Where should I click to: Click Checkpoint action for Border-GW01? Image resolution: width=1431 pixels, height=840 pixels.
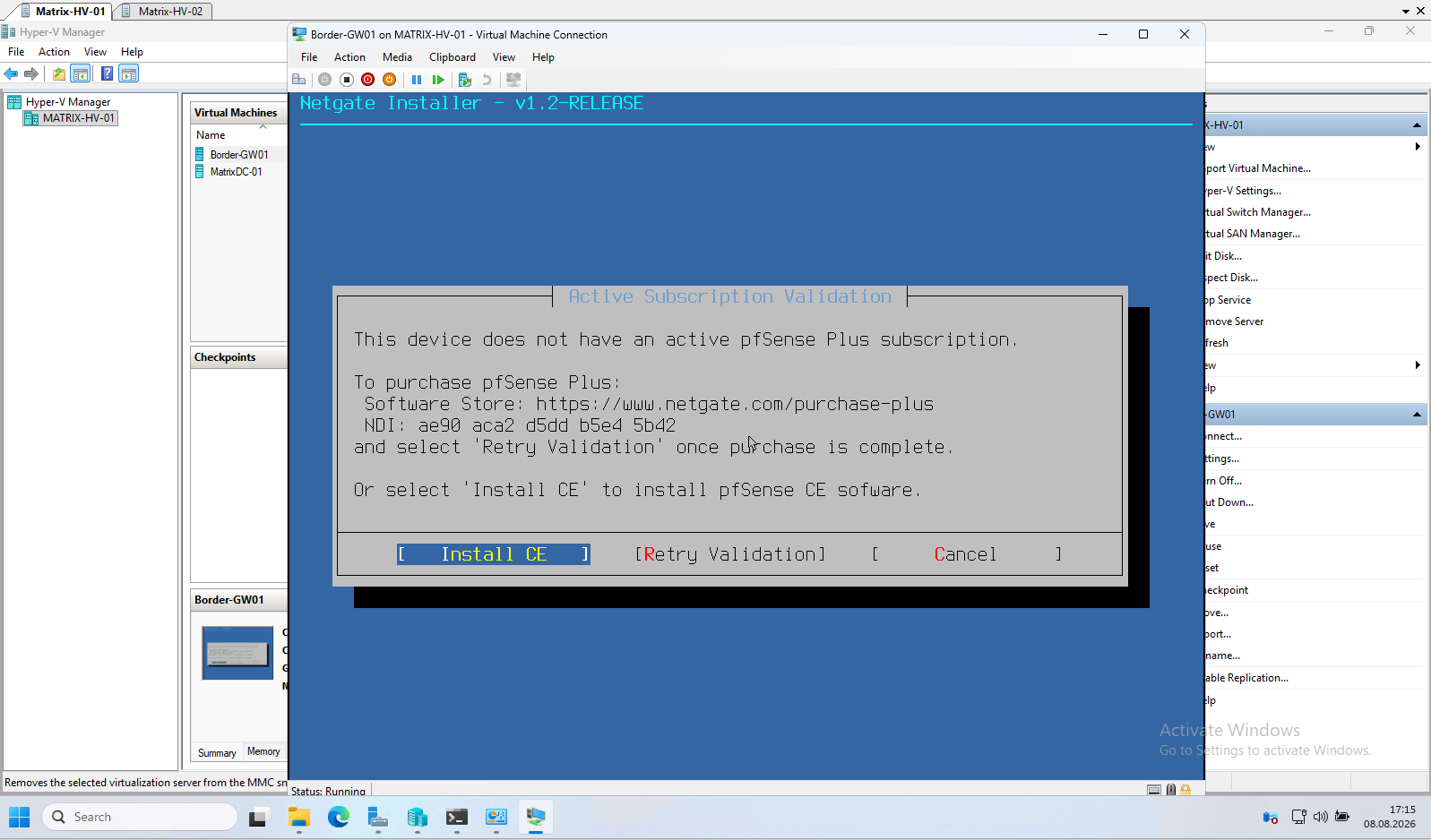coord(1227,590)
